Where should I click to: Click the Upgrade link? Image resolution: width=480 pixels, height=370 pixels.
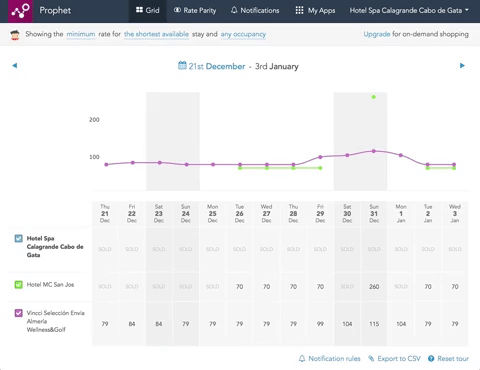click(377, 34)
